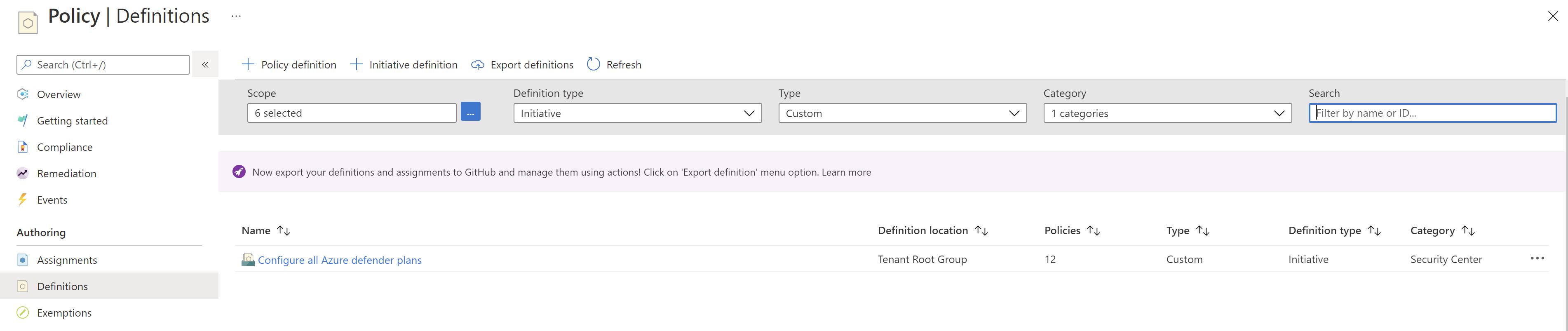Follow the Learn more link in banner
Screen dimensions: 1568x331
pos(846,172)
